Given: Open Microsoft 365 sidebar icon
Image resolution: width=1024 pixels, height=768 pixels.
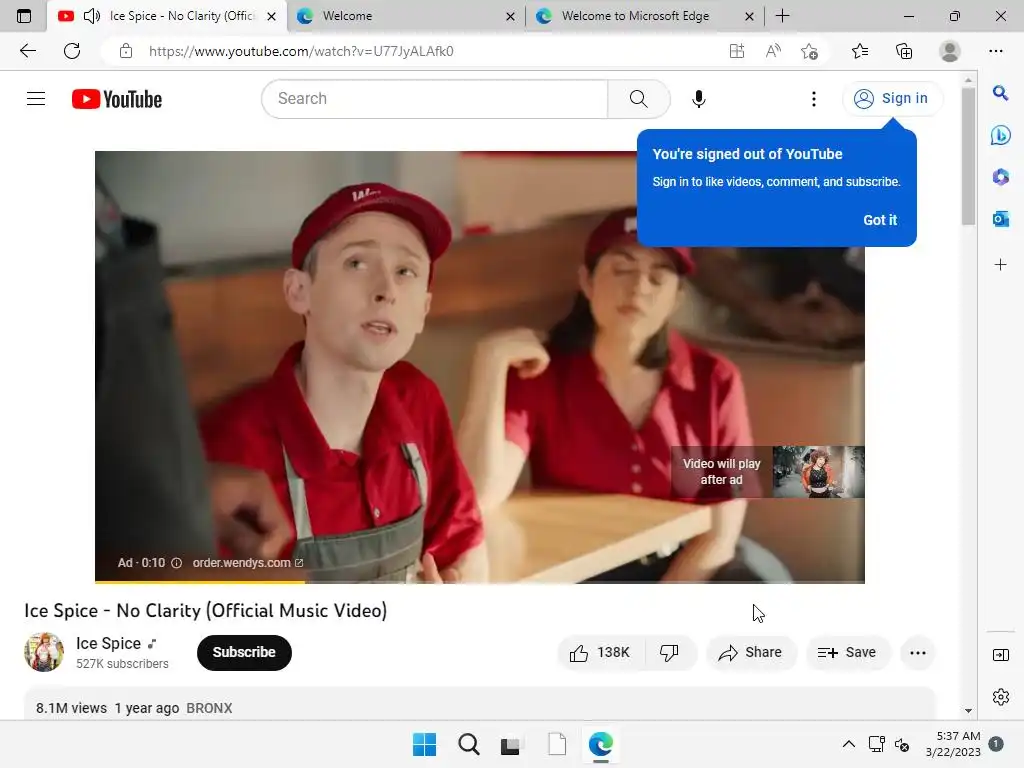Looking at the screenshot, I should coord(1000,177).
